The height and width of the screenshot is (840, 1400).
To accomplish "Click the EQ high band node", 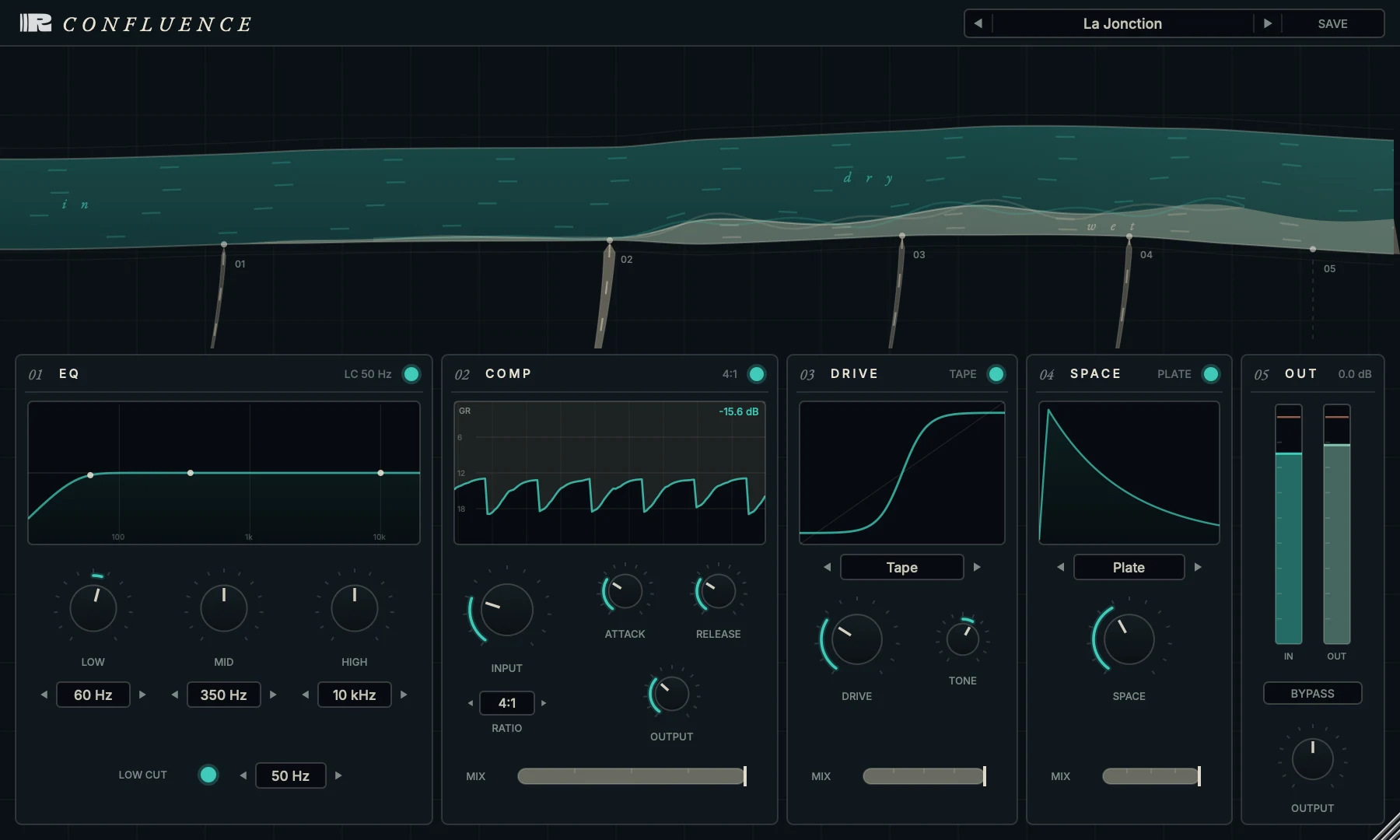I will tap(380, 473).
